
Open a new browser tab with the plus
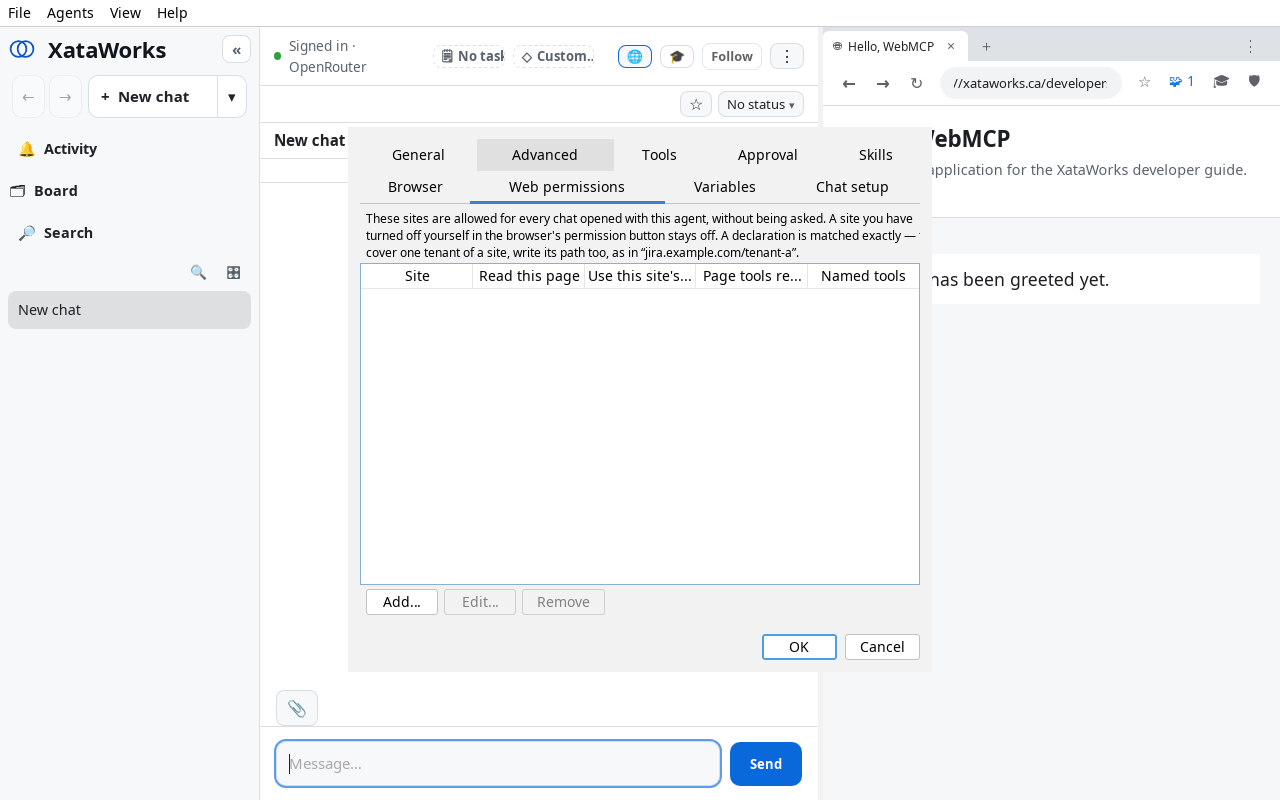click(986, 46)
